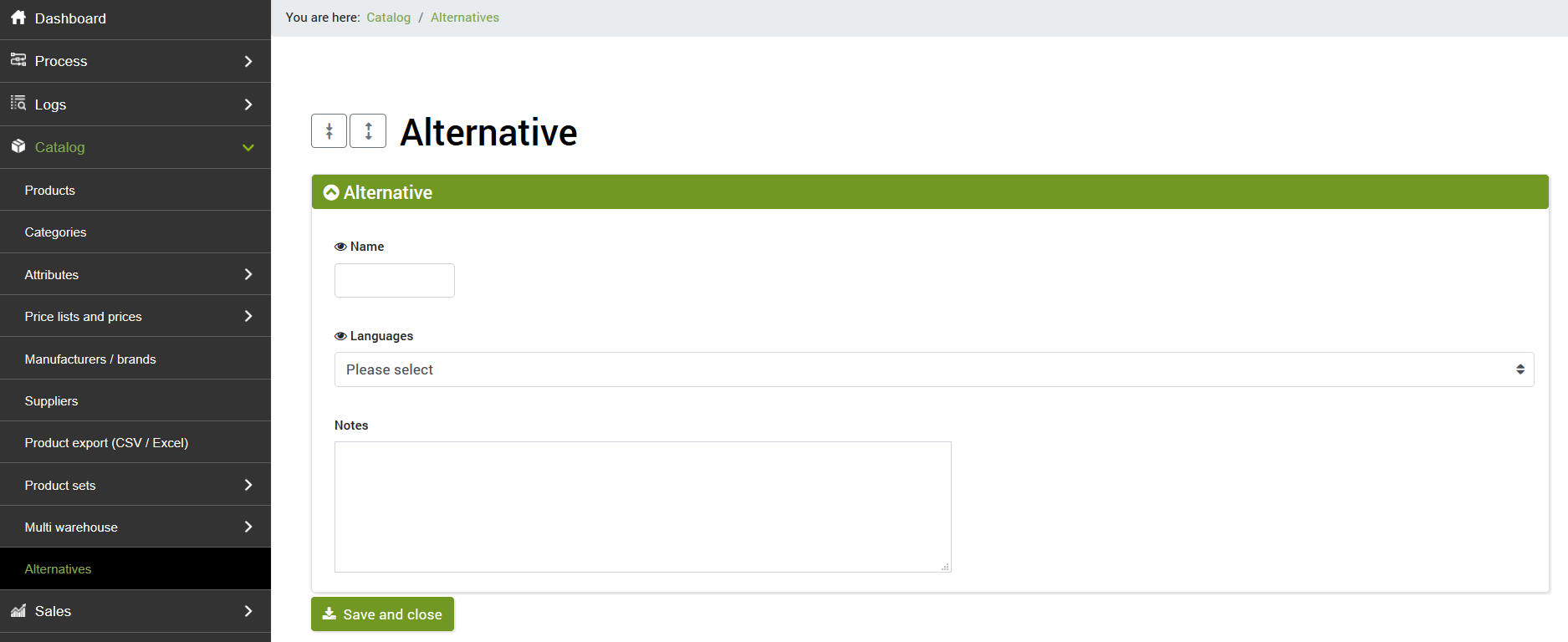This screenshot has height=642, width=1568.
Task: Expand the Attributes submenu chevron
Action: click(x=248, y=274)
